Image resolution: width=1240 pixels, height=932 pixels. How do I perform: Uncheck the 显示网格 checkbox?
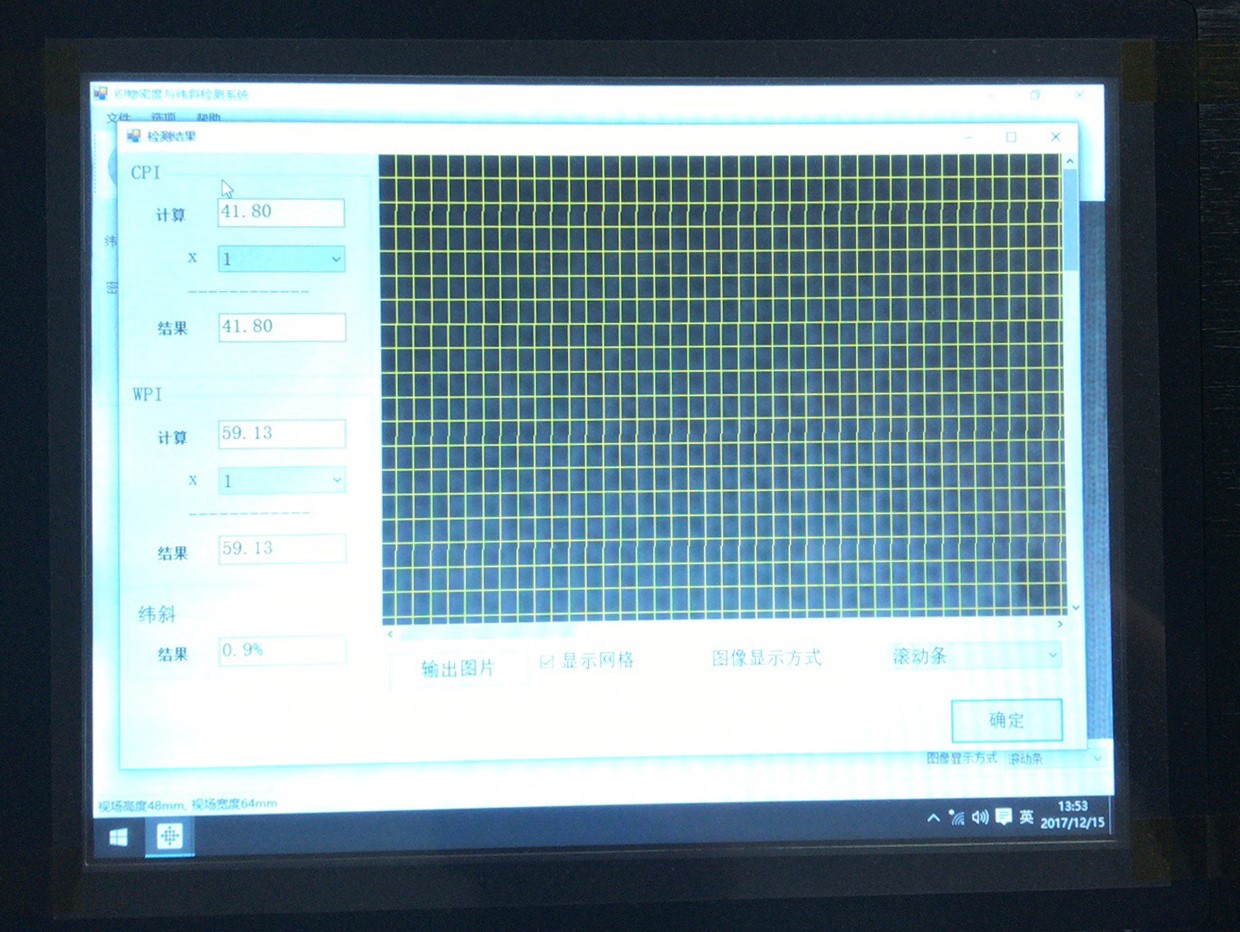[x=547, y=661]
